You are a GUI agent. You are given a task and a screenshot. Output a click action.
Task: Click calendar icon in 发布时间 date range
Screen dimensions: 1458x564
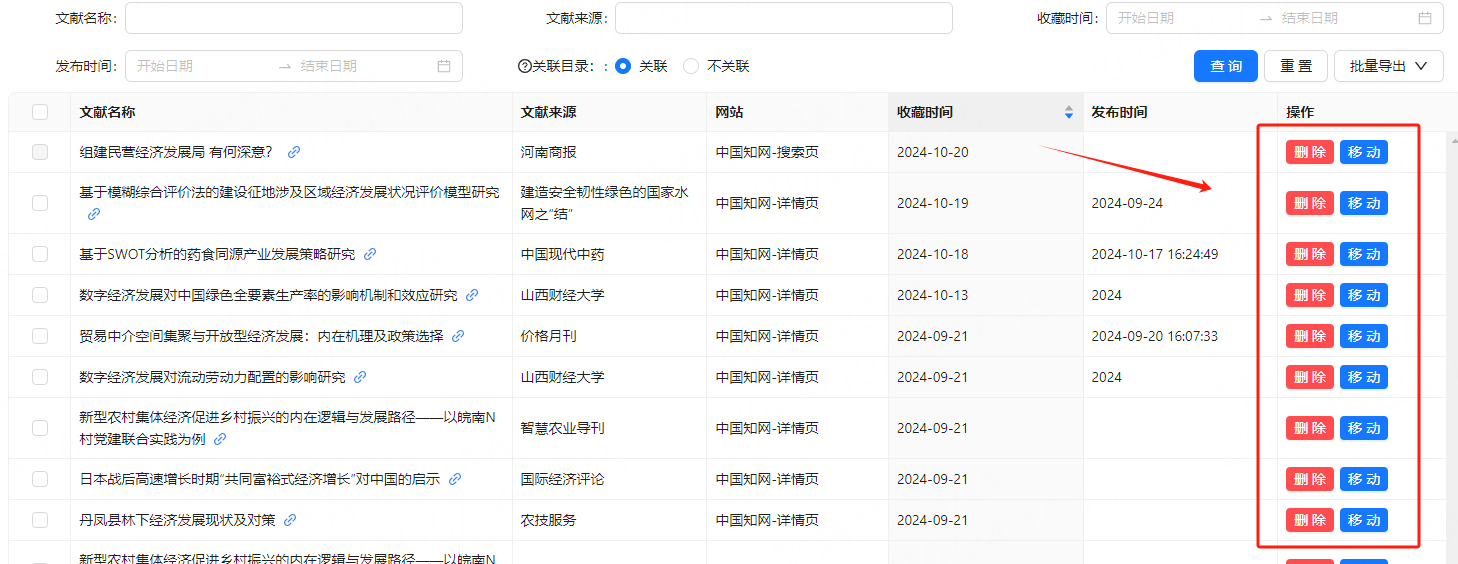tap(444, 66)
